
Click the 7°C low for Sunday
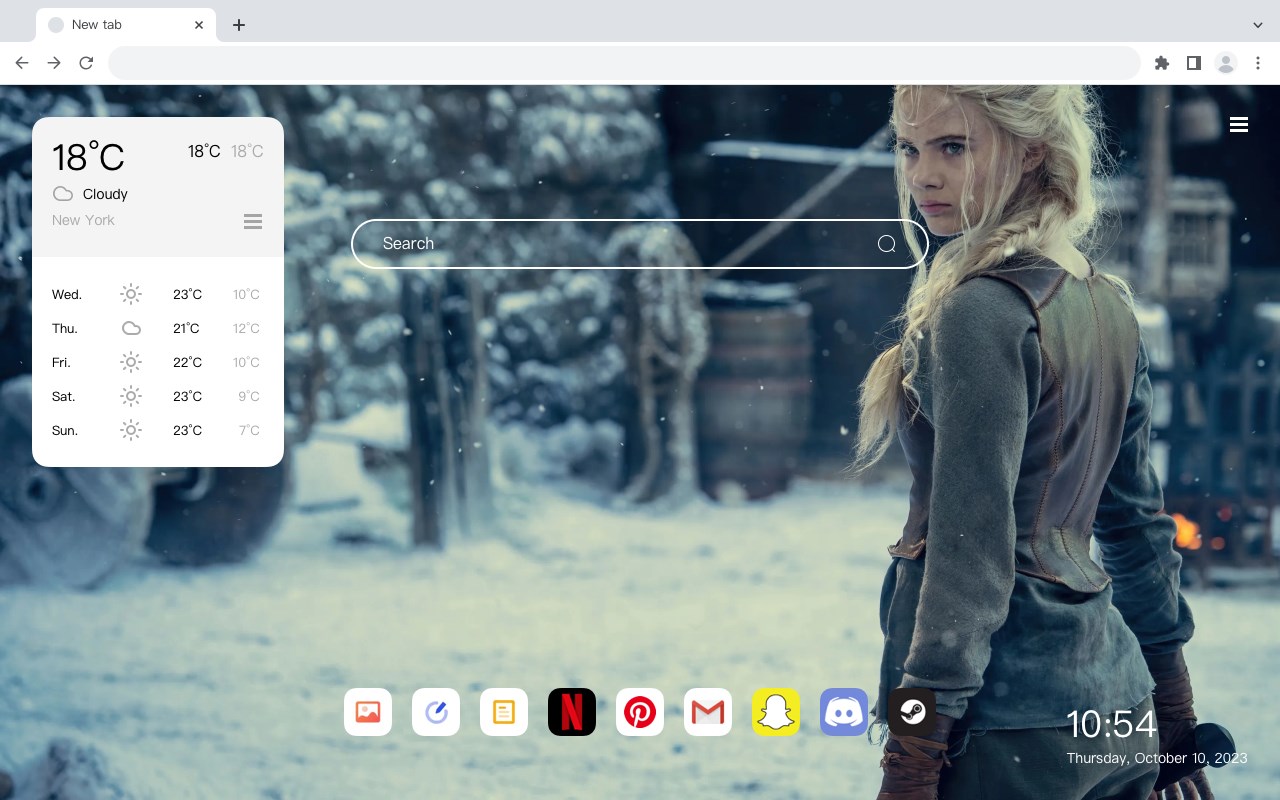[x=249, y=431]
